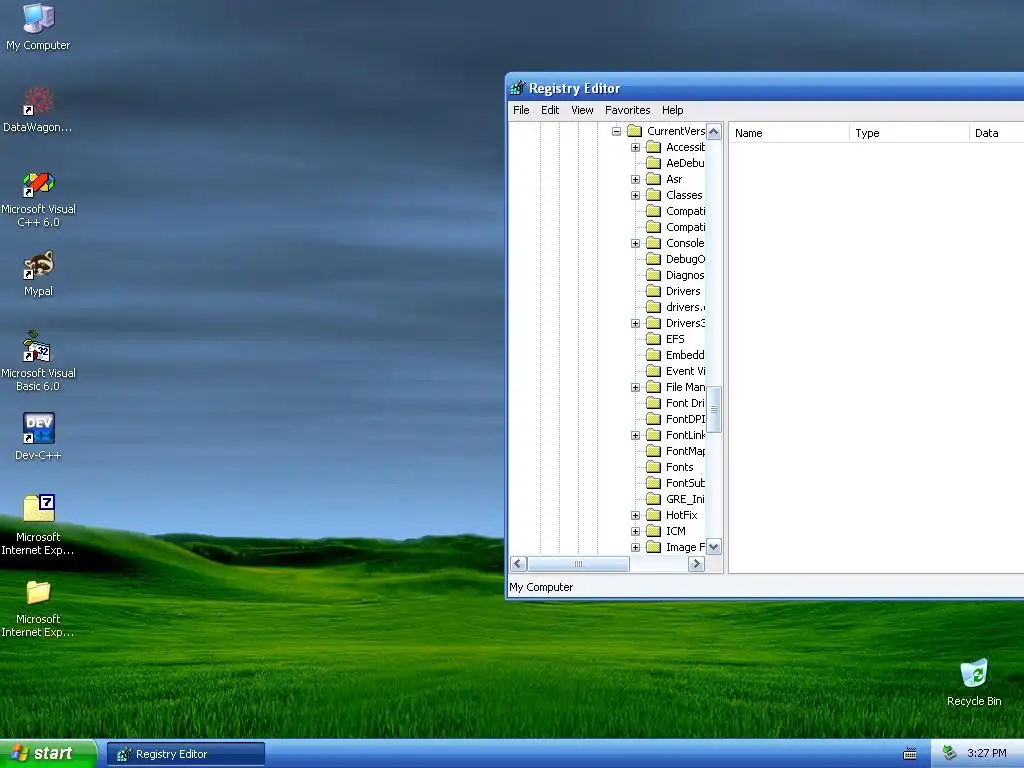1024x768 pixels.
Task: Click the HotFix key folder icon
Action: [x=653, y=515]
